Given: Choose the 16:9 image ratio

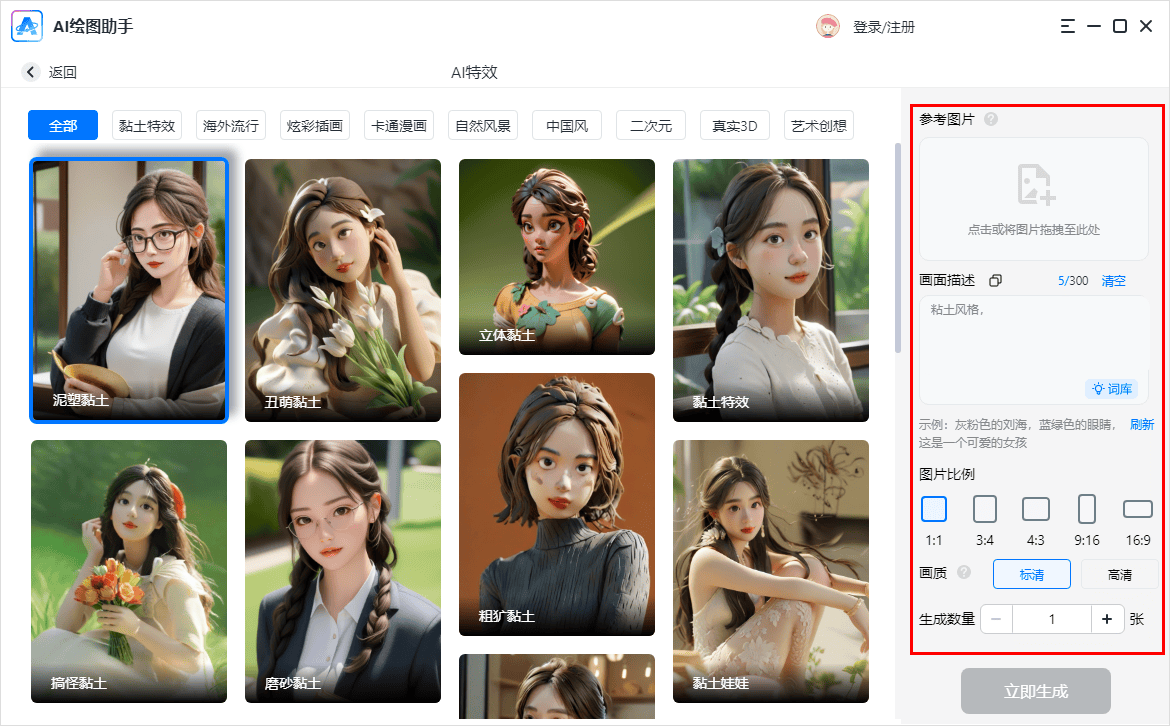Looking at the screenshot, I should click(1138, 510).
